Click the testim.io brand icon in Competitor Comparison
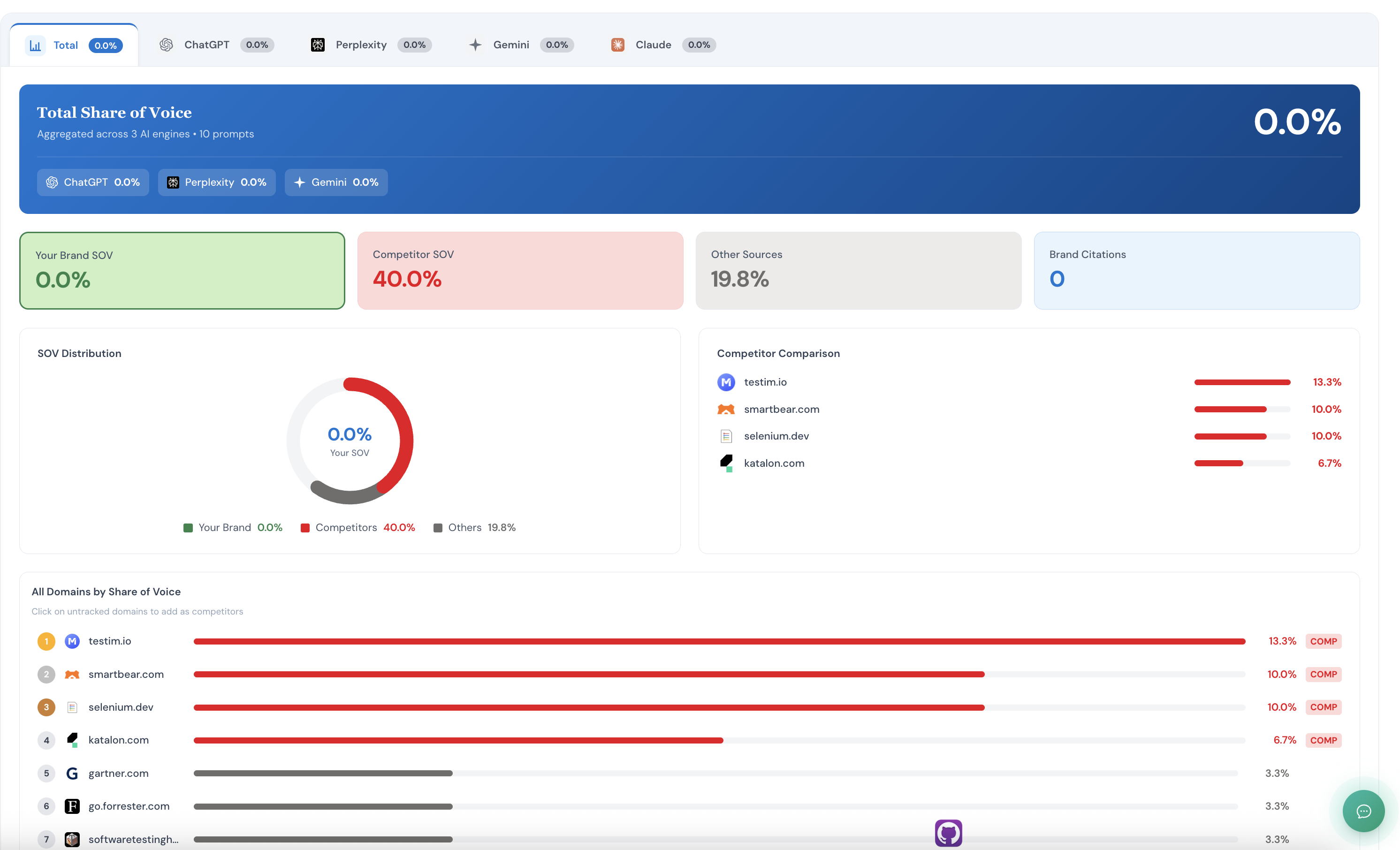1400x850 pixels. pyautogui.click(x=725, y=382)
